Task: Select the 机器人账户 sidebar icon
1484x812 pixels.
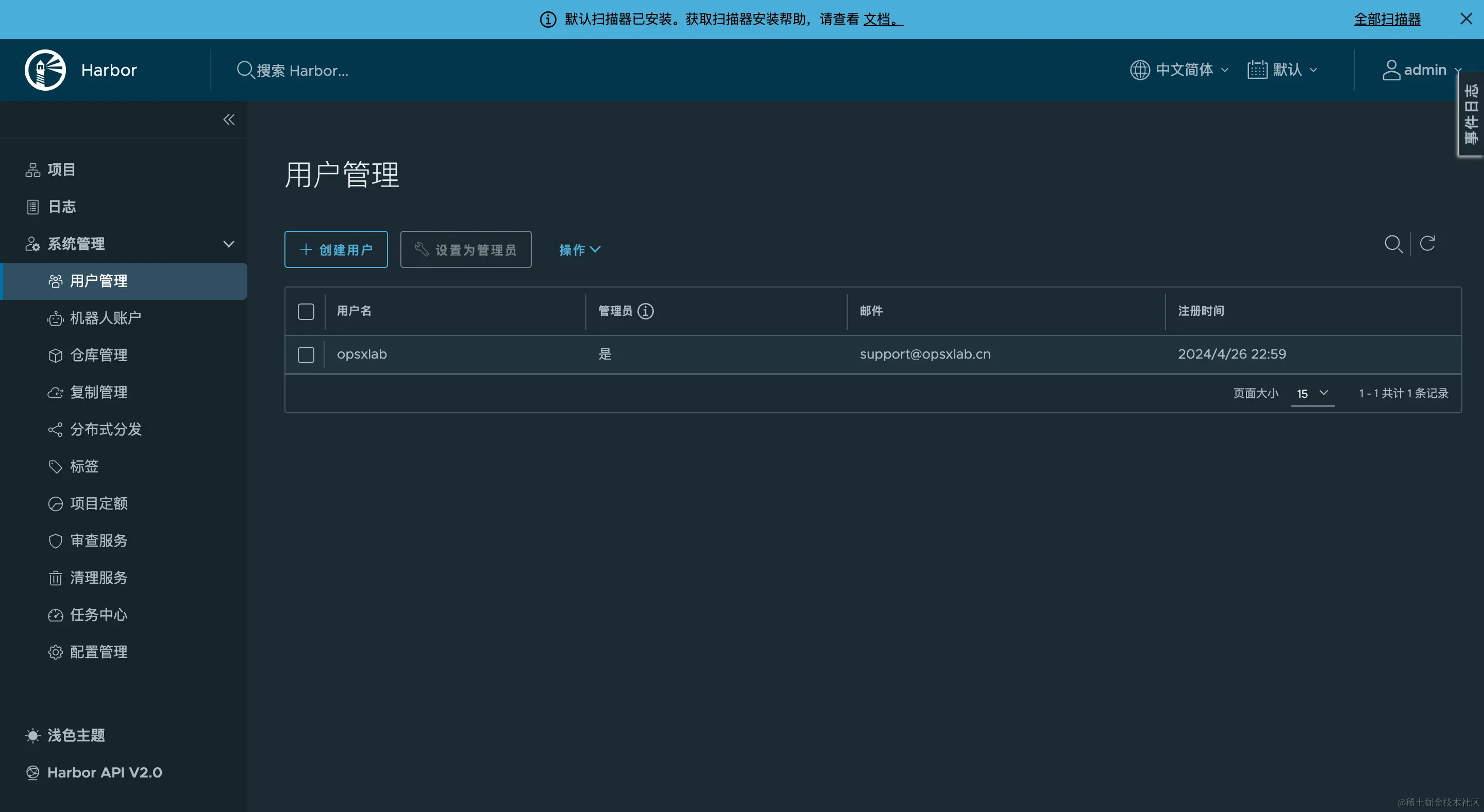Action: click(55, 318)
